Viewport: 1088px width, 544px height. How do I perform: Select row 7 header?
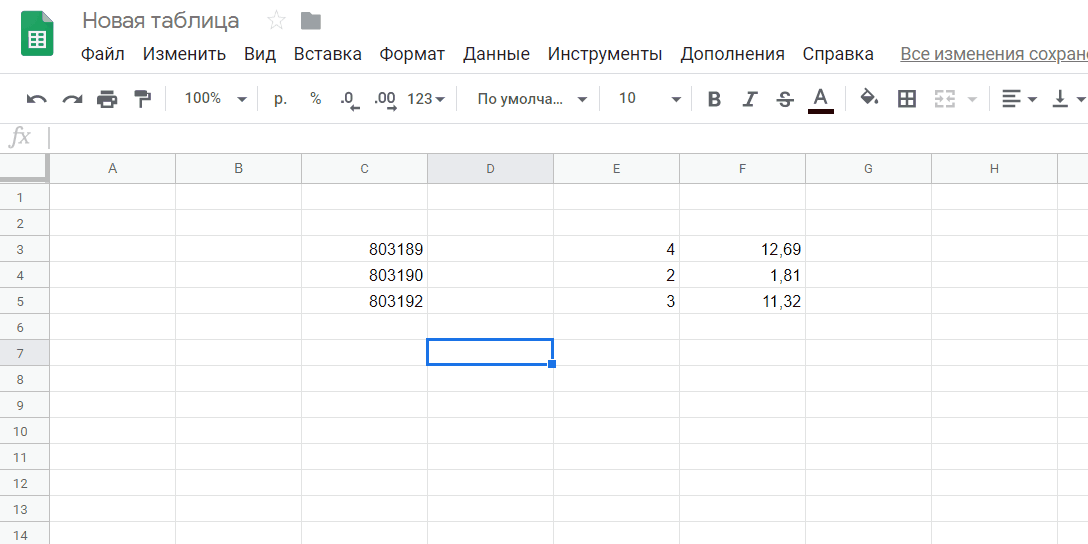[x=24, y=353]
